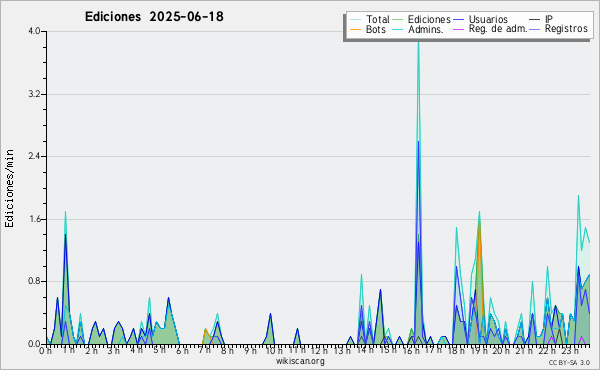Click the 'Admins.' legend entry
This screenshot has height=370, width=600.
(426, 29)
